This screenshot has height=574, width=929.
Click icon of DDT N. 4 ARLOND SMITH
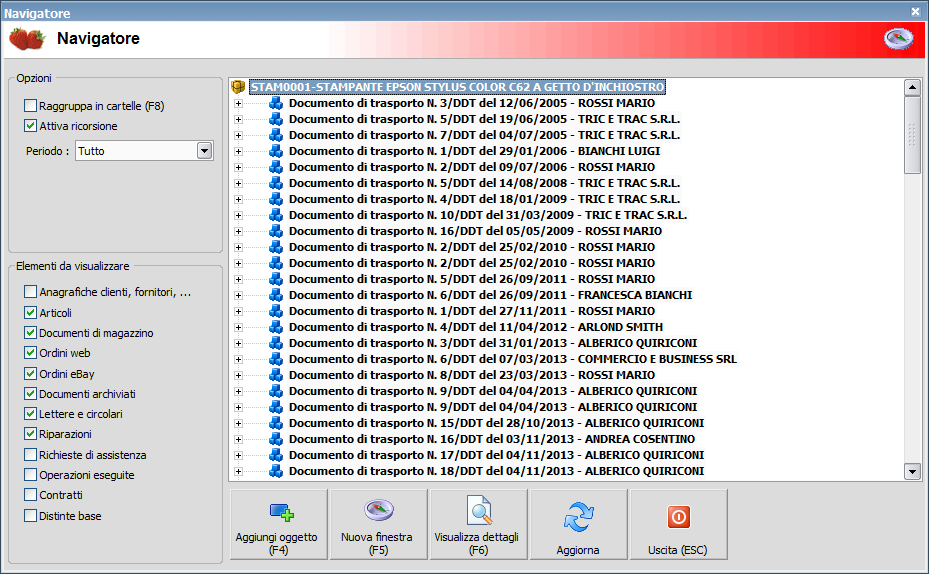point(276,327)
